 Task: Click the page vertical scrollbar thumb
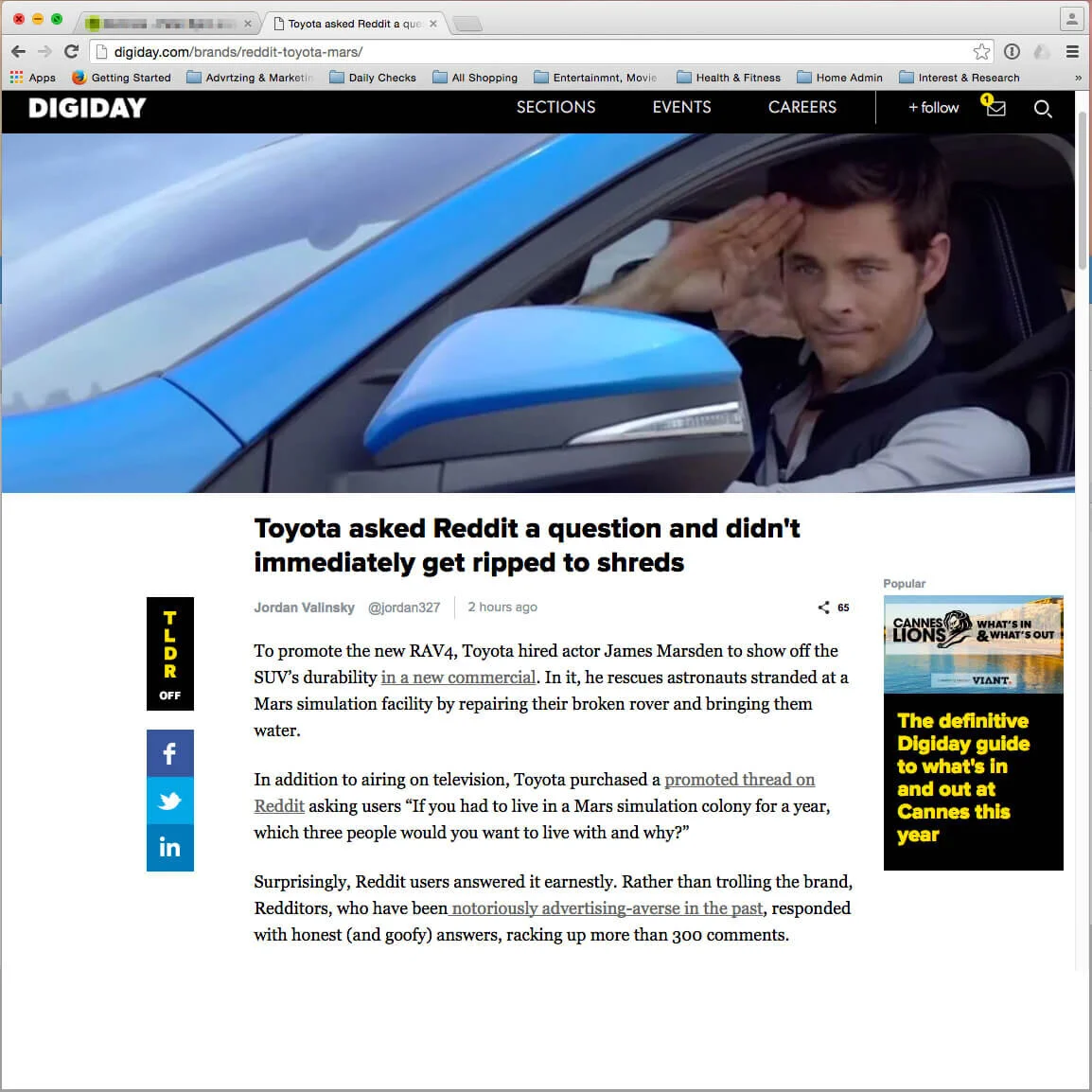(1082, 189)
